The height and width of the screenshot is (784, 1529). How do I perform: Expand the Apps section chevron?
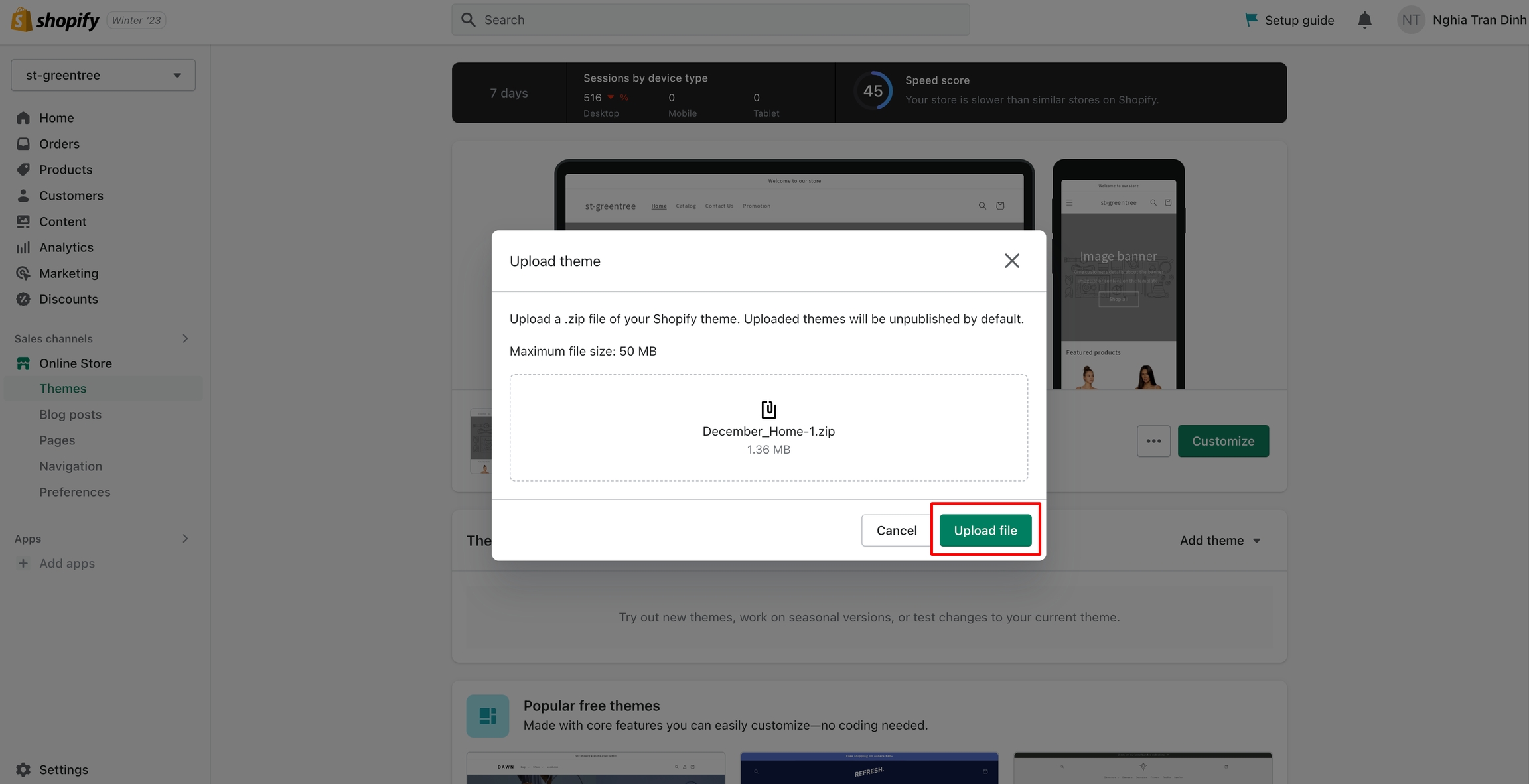(x=185, y=539)
